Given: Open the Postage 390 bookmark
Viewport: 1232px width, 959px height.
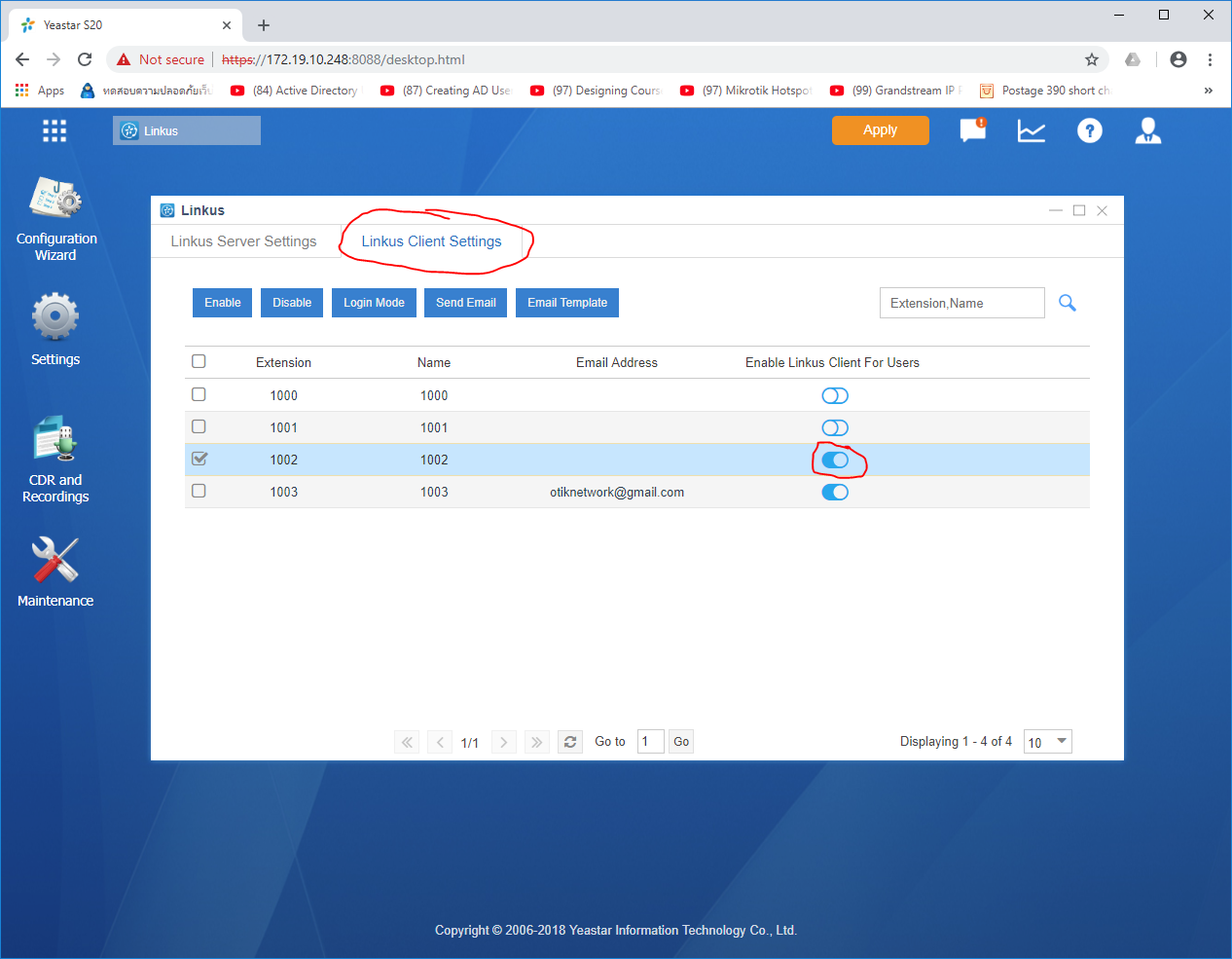Looking at the screenshot, I should pyautogui.click(x=1045, y=91).
